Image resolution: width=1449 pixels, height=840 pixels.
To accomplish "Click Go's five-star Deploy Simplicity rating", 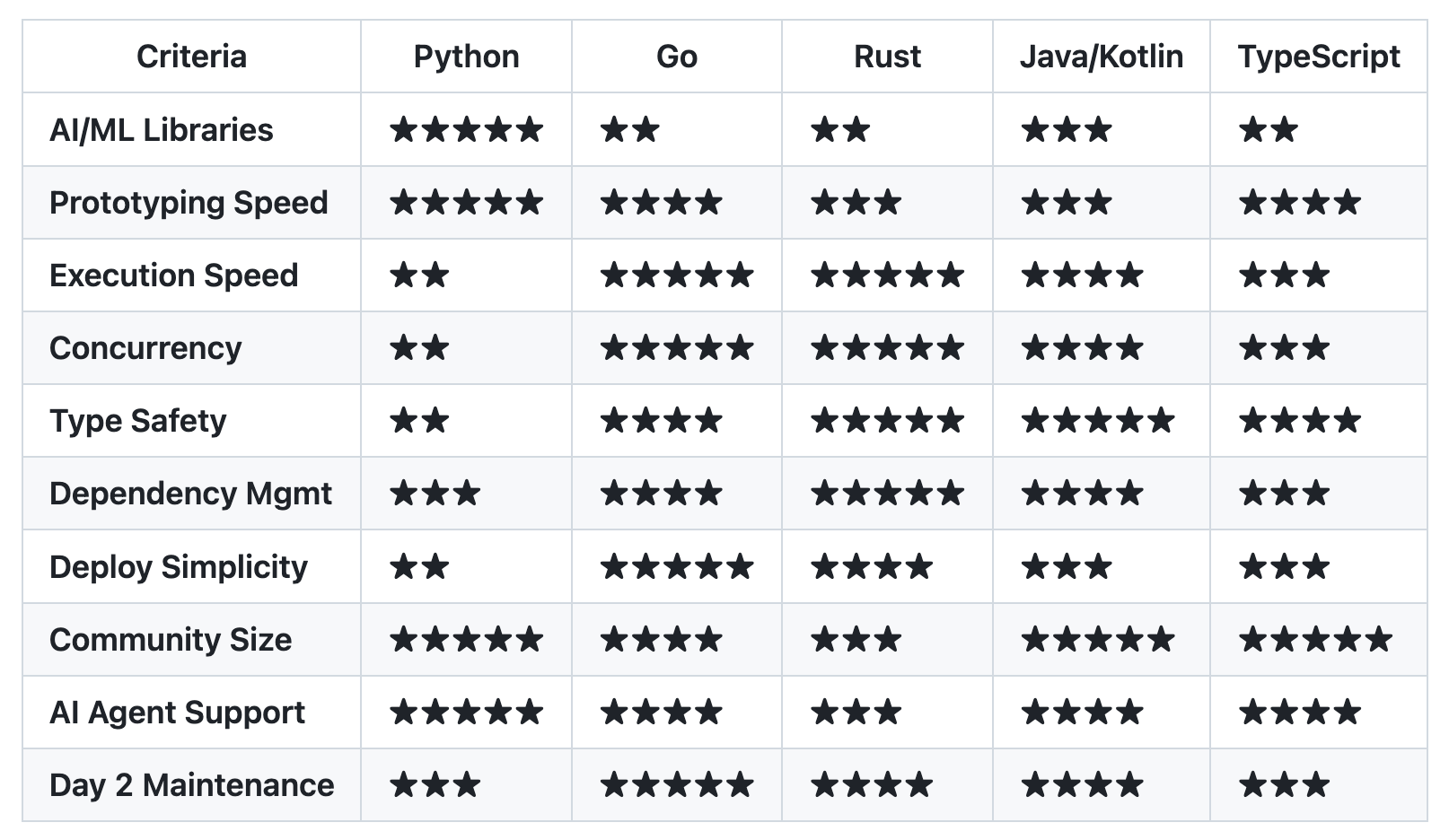I will 676,567.
